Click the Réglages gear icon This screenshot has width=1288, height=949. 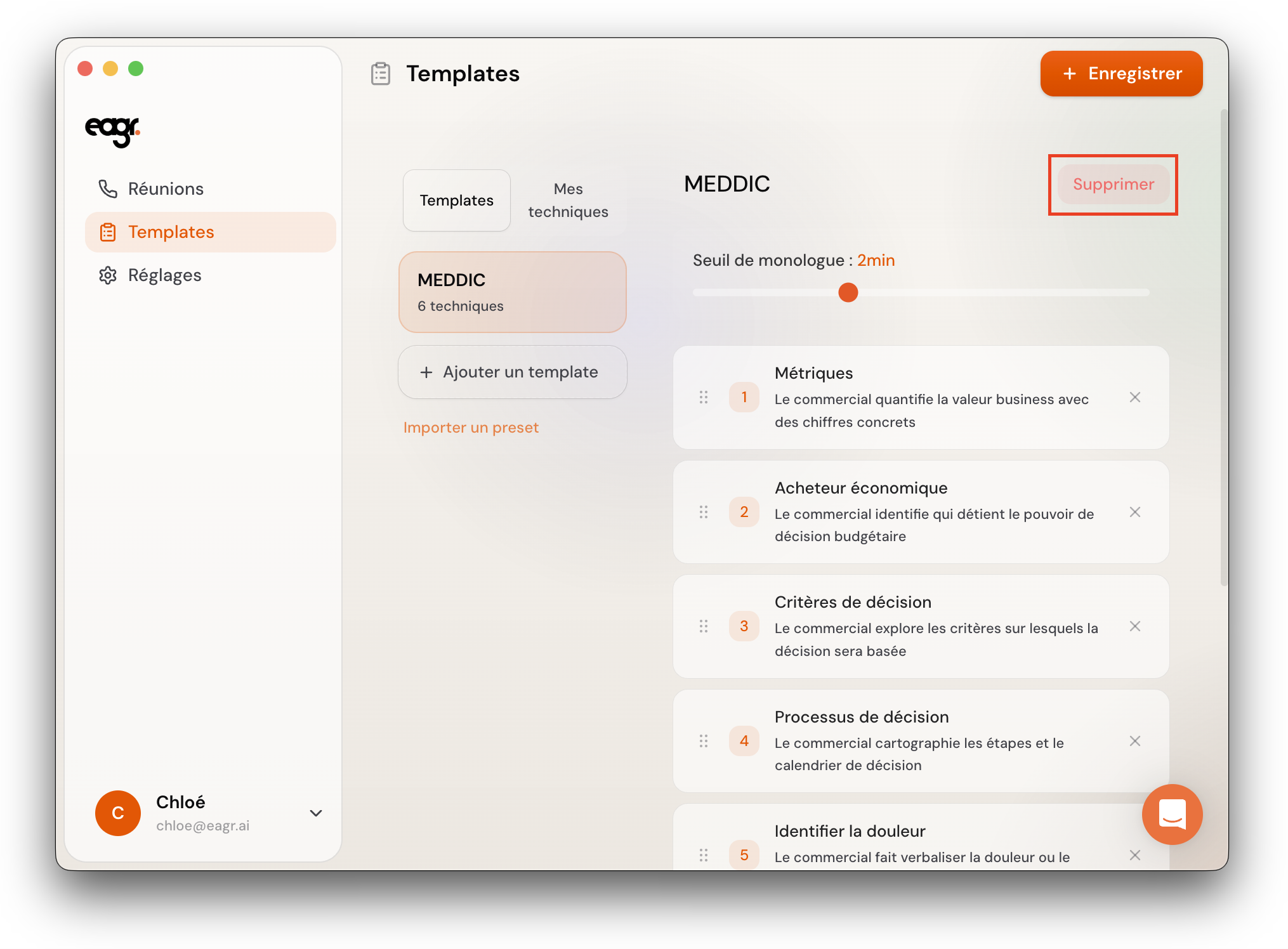[x=108, y=275]
